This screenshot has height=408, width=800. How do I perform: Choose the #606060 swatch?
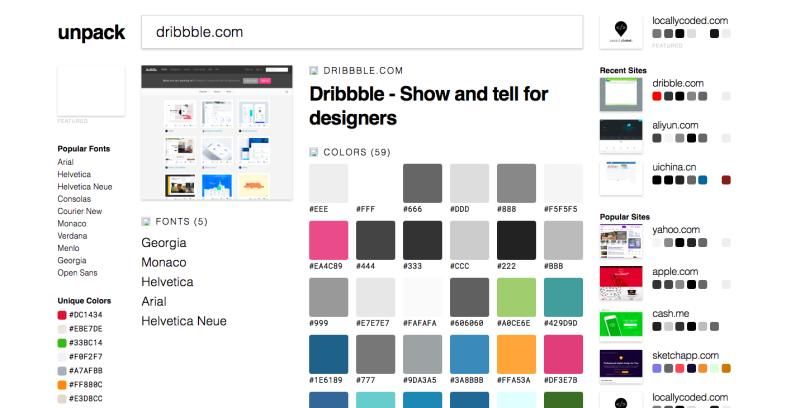469,297
